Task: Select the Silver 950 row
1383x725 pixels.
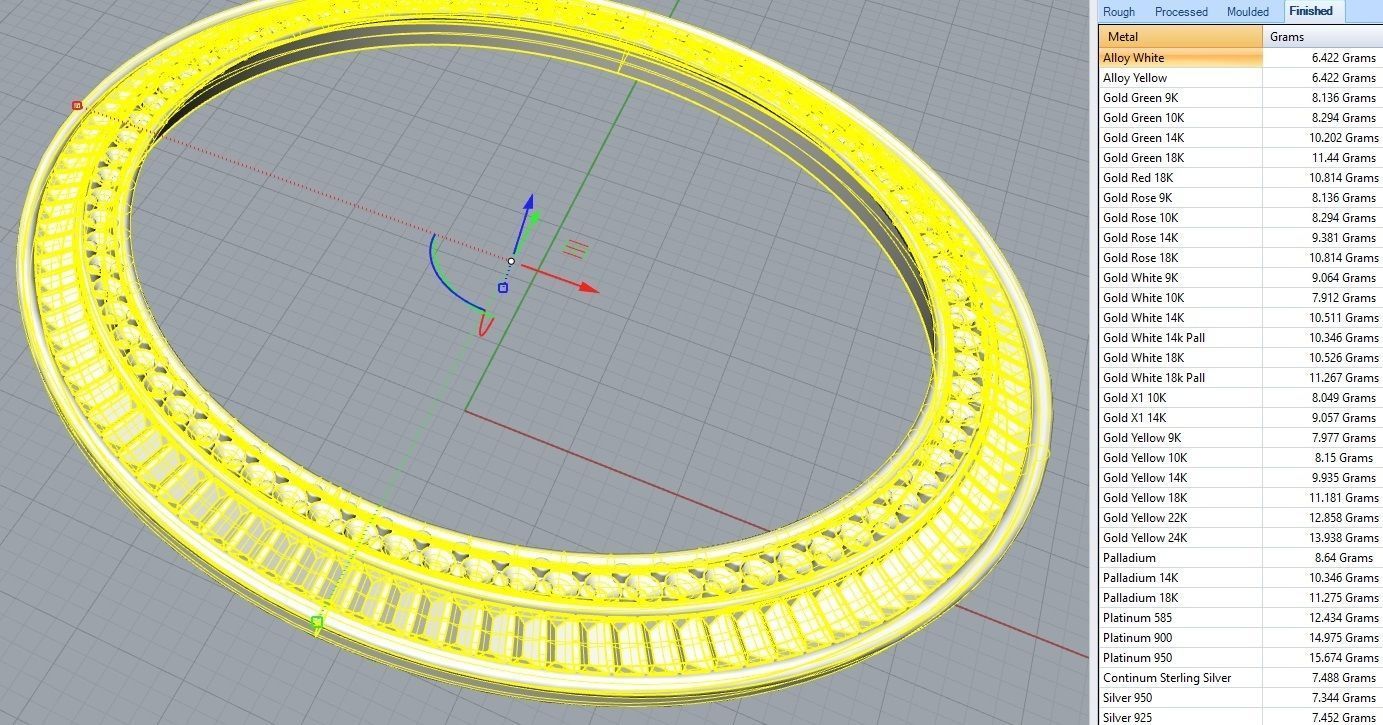Action: [x=1240, y=698]
